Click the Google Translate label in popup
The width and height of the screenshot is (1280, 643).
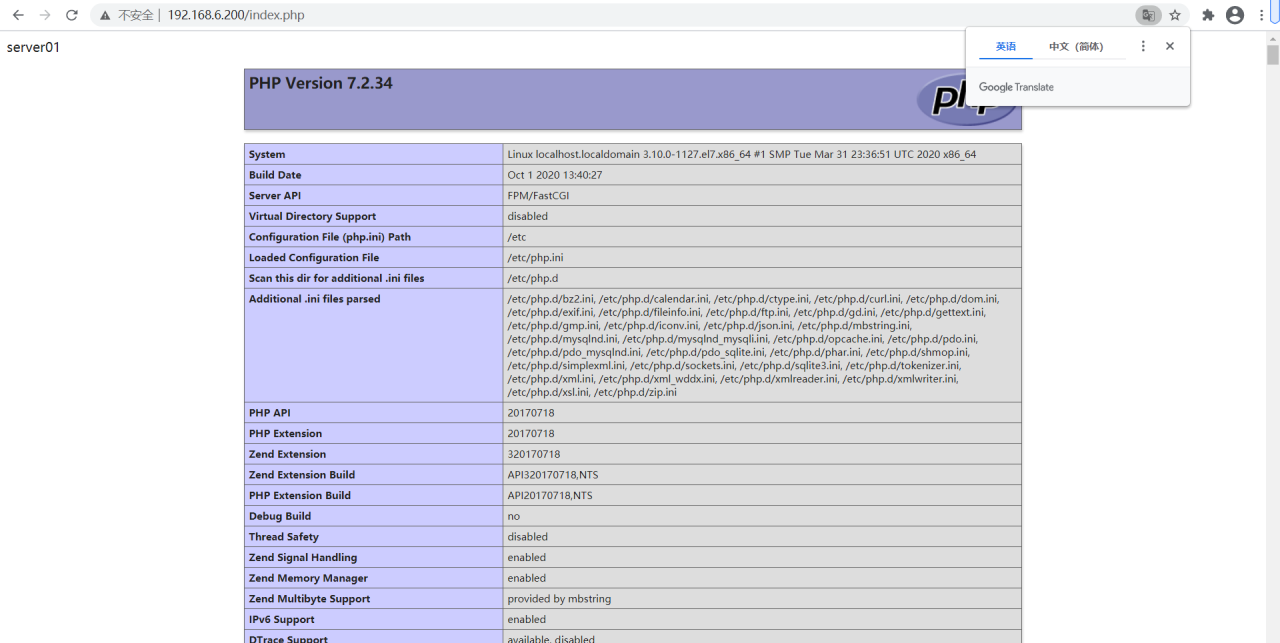coord(1016,87)
